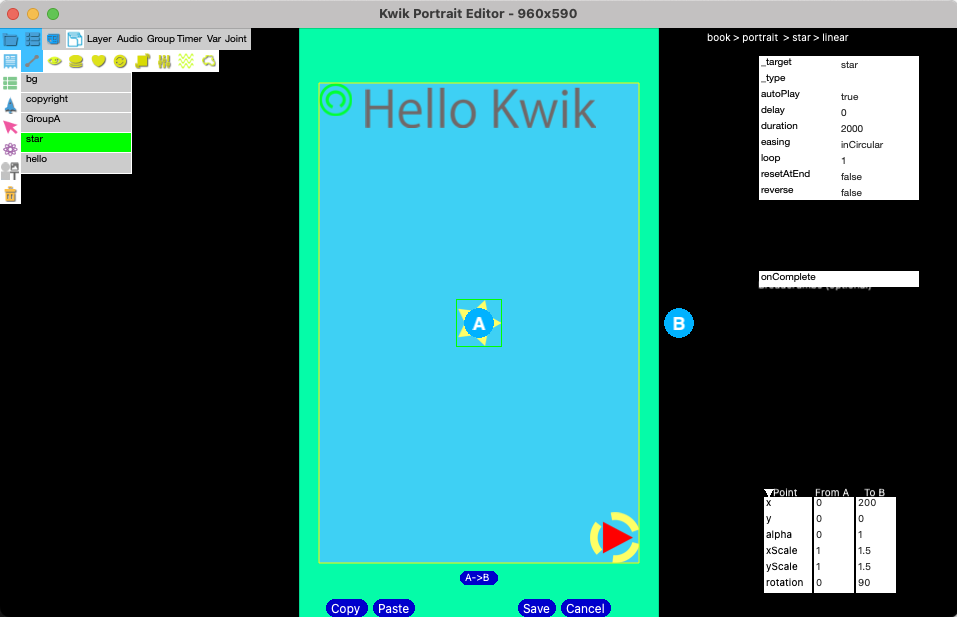Select the hello layer row
This screenshot has height=617, width=957.
[76, 162]
